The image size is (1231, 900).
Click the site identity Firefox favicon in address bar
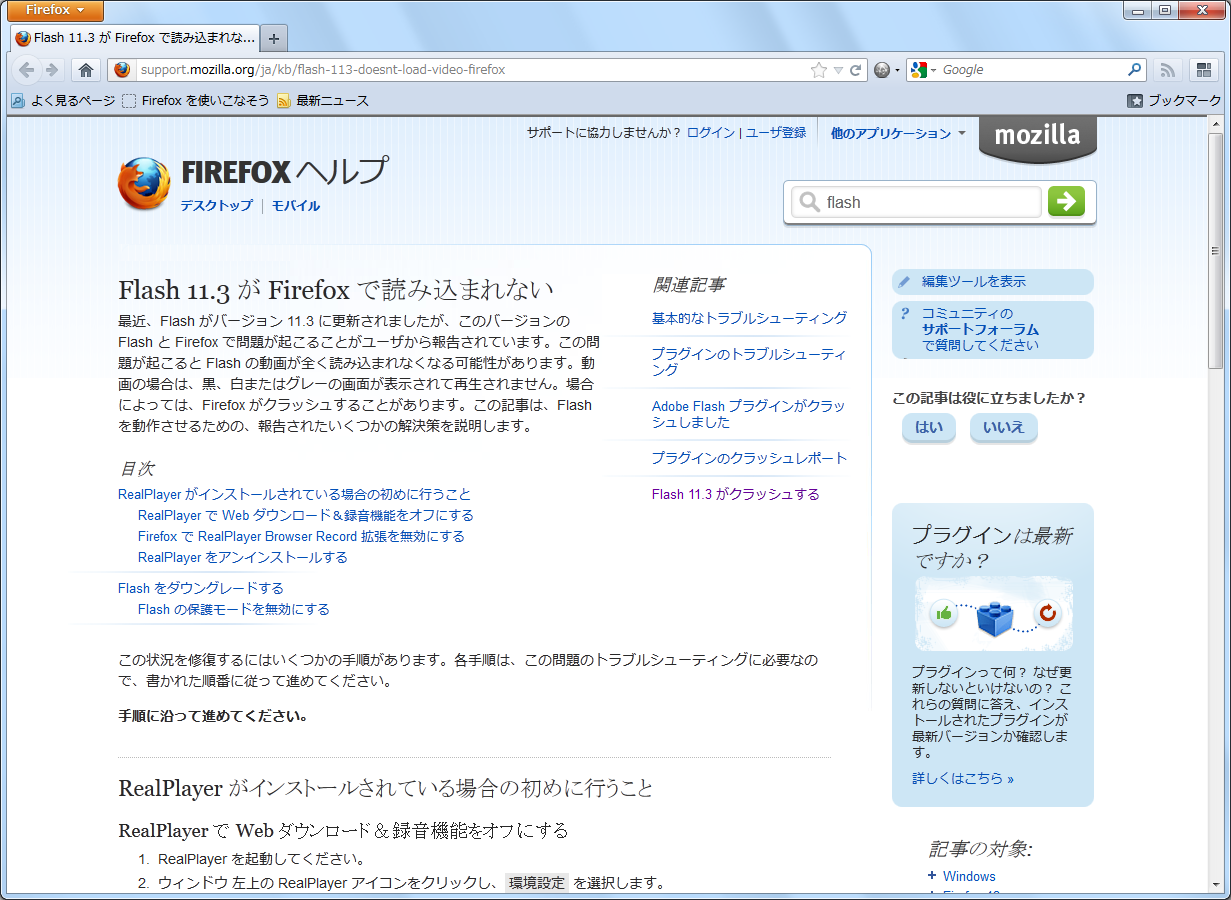(122, 70)
